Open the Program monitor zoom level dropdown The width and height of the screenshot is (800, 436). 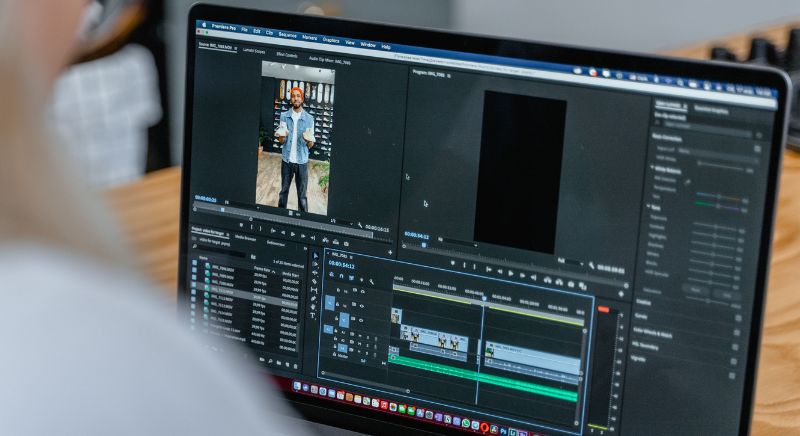point(458,241)
